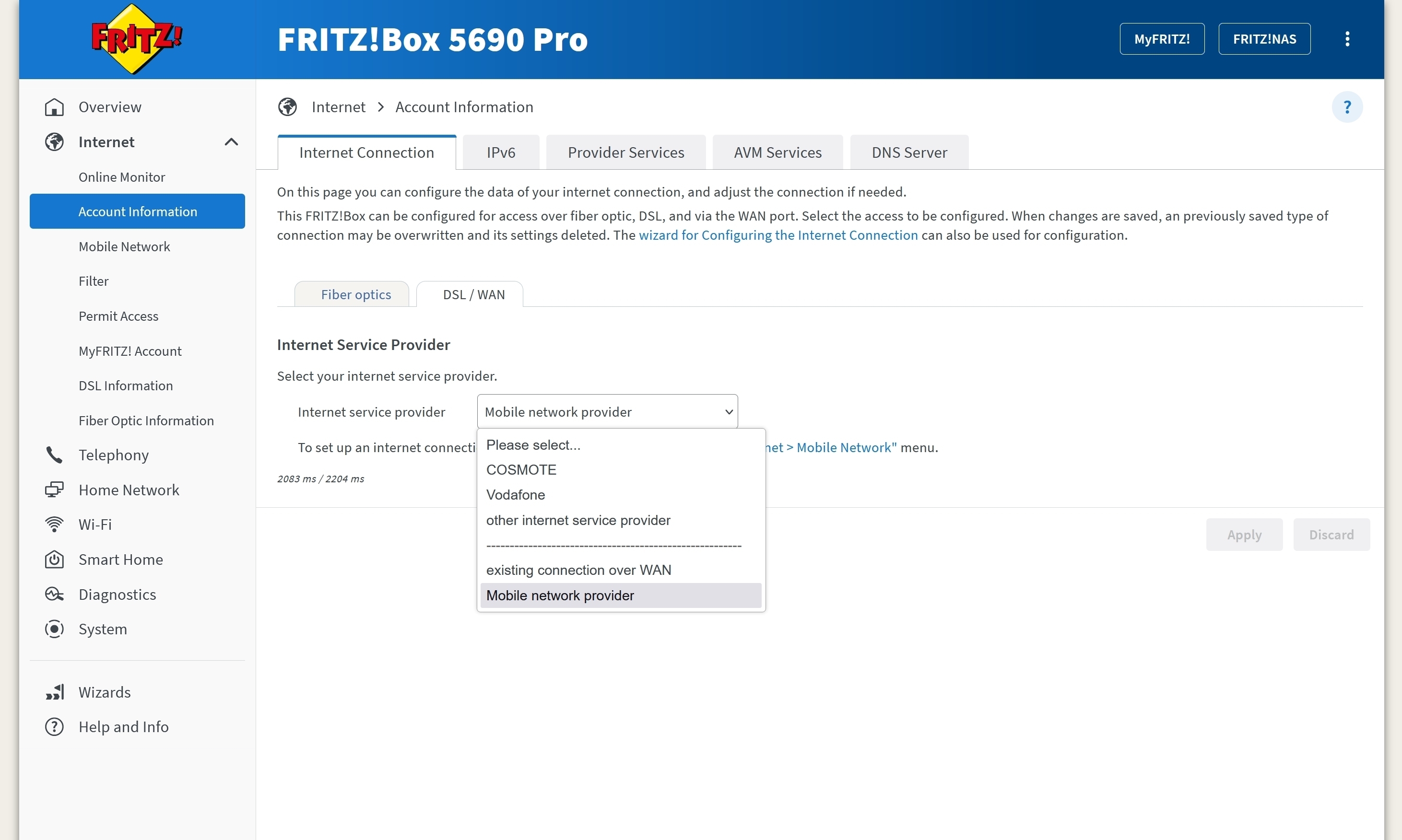Select 'Mobile network provider' option in list
The width and height of the screenshot is (1402, 840).
coord(621,595)
